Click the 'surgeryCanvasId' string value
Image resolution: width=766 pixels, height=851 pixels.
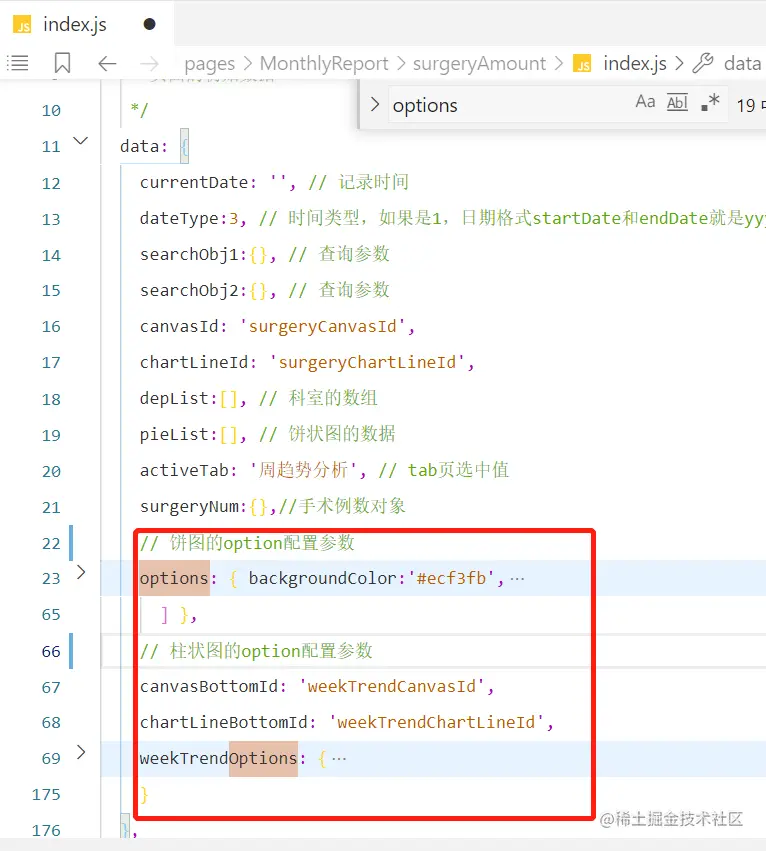coord(322,327)
